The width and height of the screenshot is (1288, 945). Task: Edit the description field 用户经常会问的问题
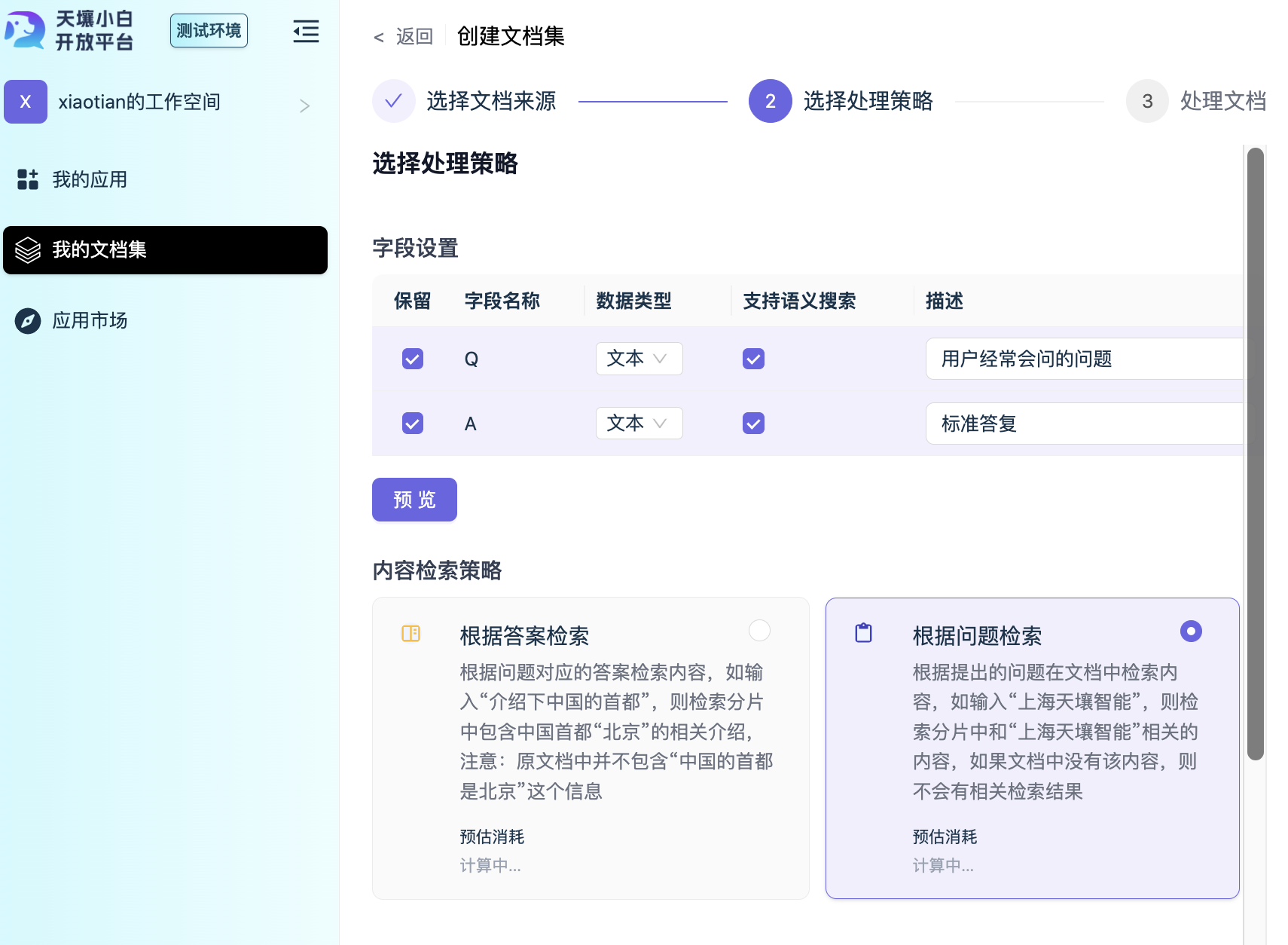coord(1085,359)
